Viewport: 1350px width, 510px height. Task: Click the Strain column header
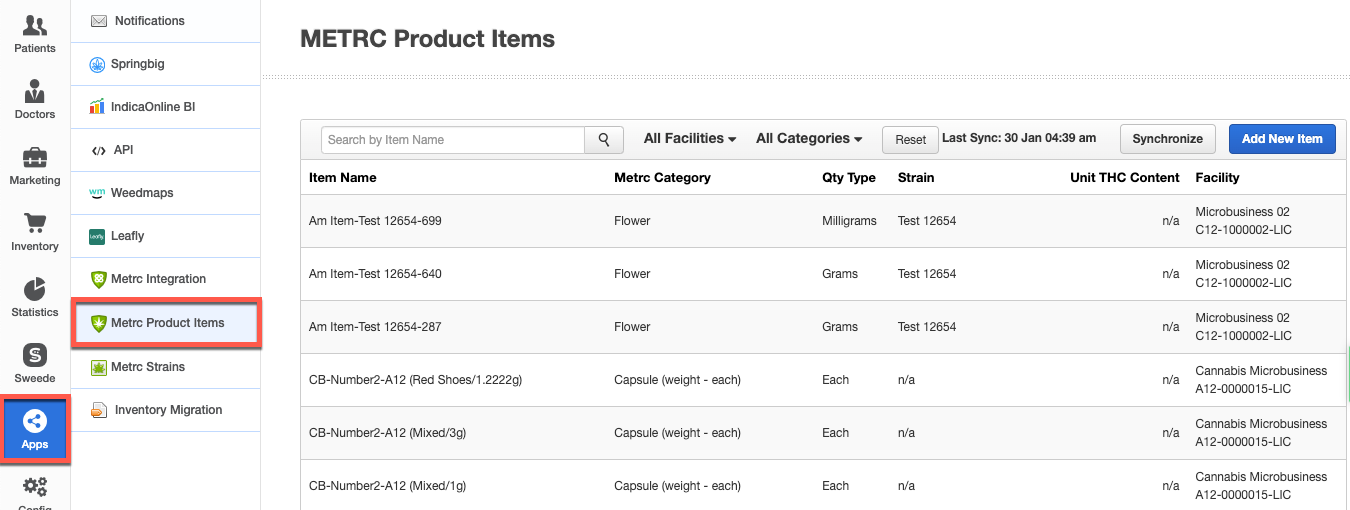coord(916,178)
